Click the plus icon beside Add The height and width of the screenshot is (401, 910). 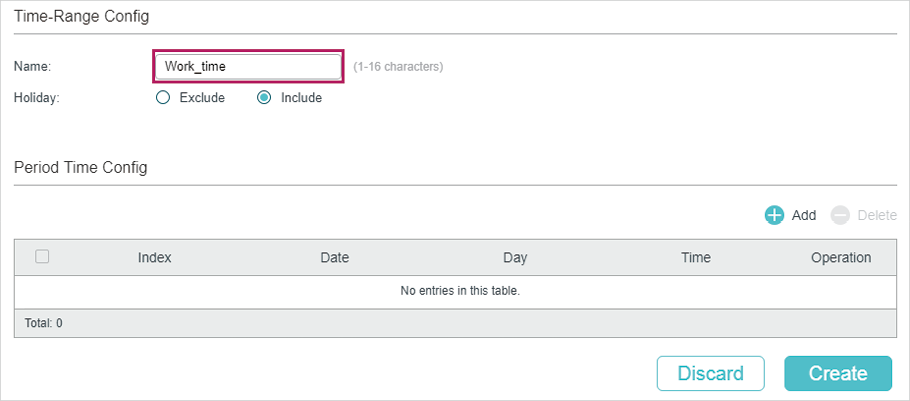(774, 215)
